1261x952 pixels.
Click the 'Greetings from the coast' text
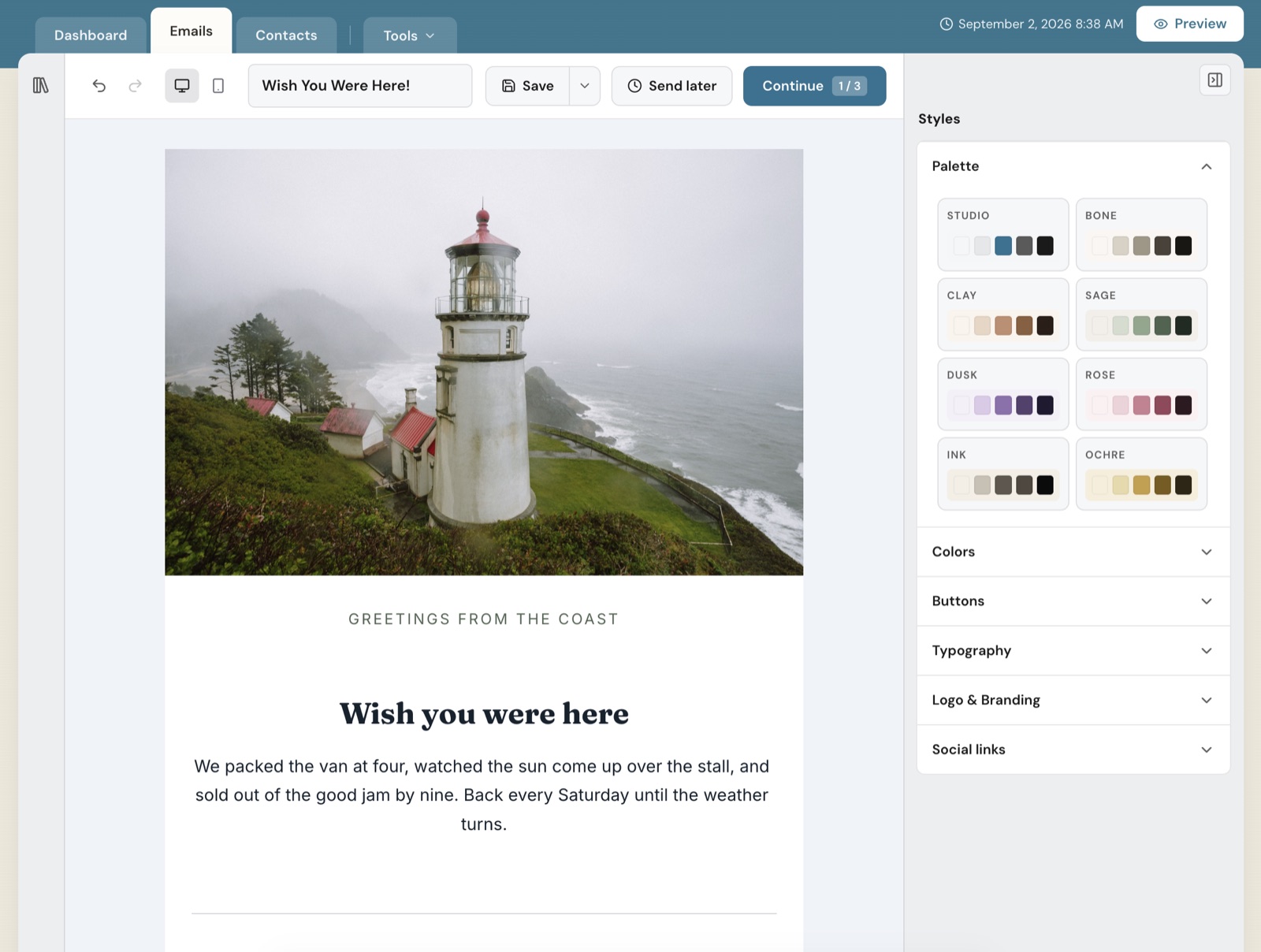pos(484,619)
